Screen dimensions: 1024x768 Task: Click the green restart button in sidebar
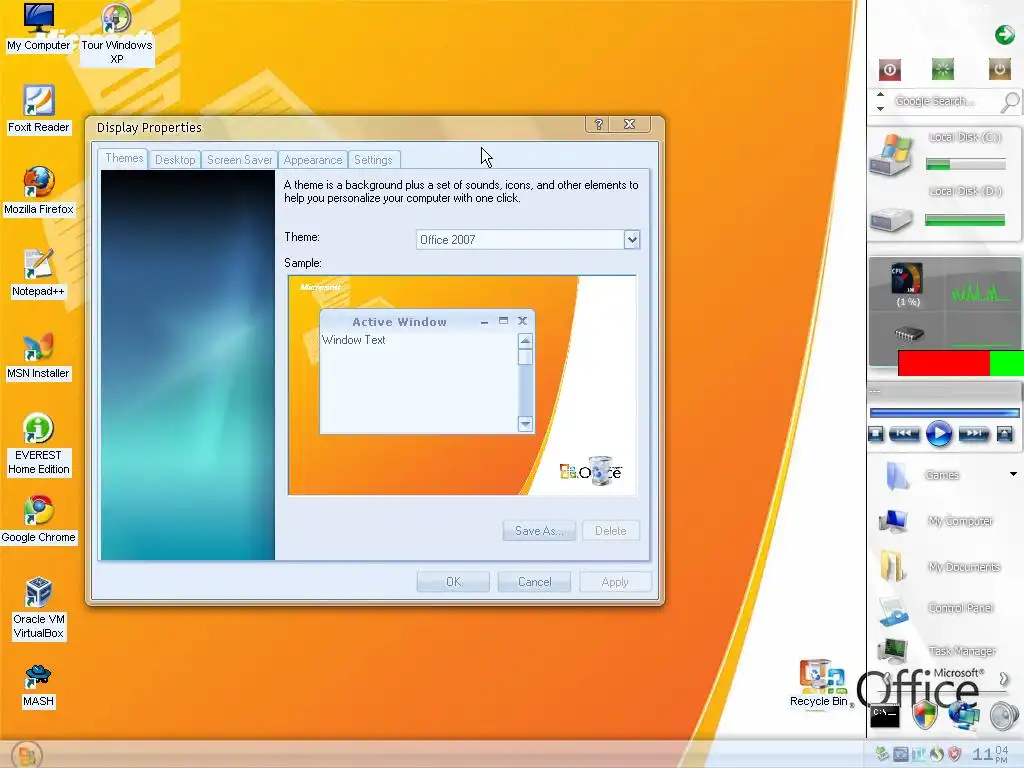point(942,69)
